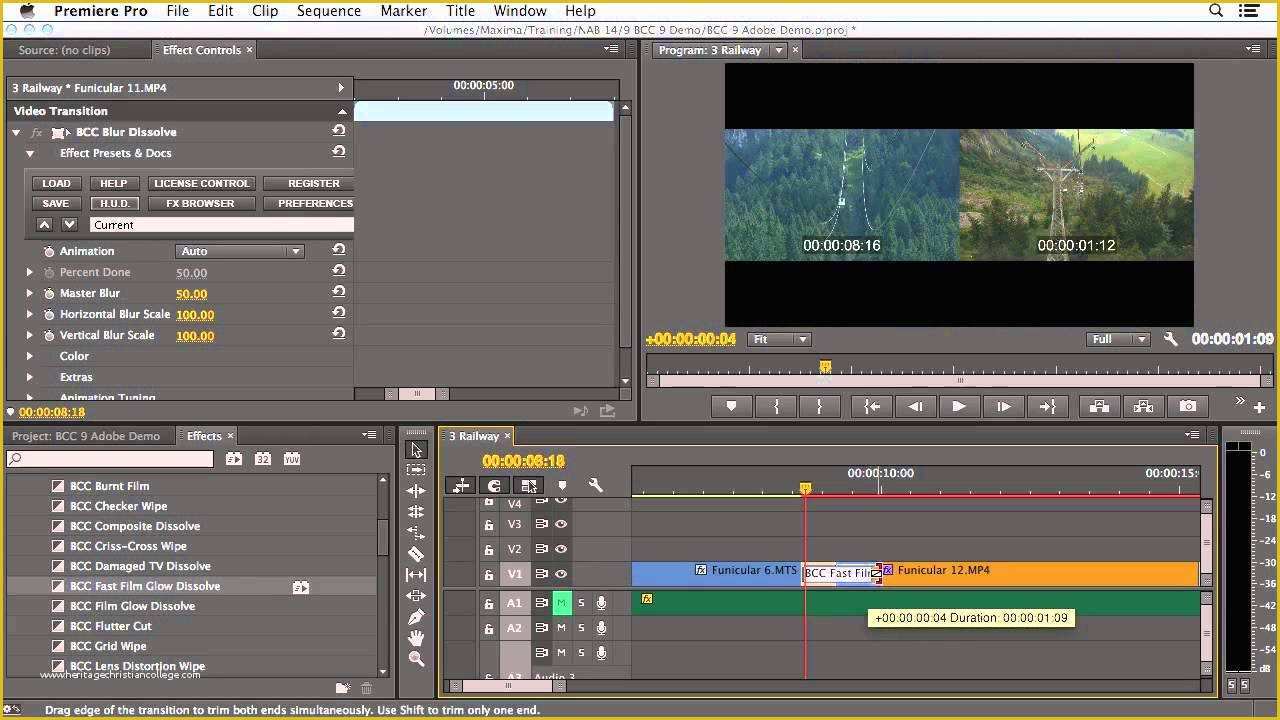Unmute track A1 with the M button
The width and height of the screenshot is (1280, 720).
click(x=562, y=602)
